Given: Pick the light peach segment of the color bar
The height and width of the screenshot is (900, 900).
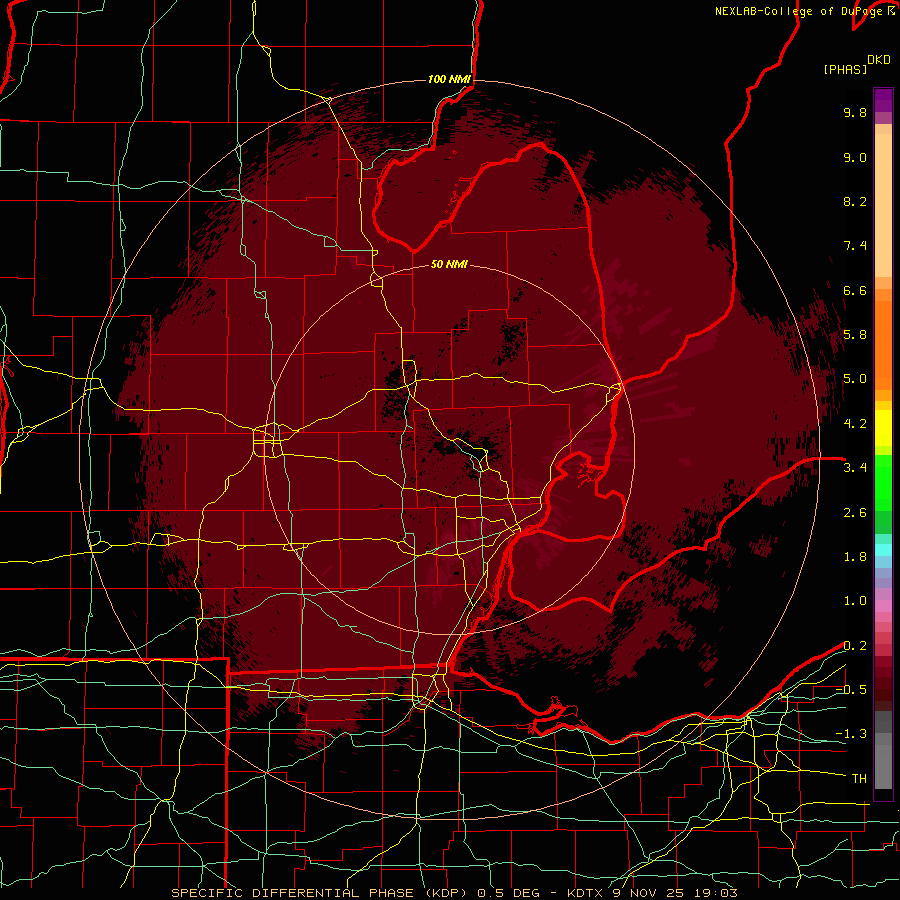Looking at the screenshot, I should pos(883,207).
